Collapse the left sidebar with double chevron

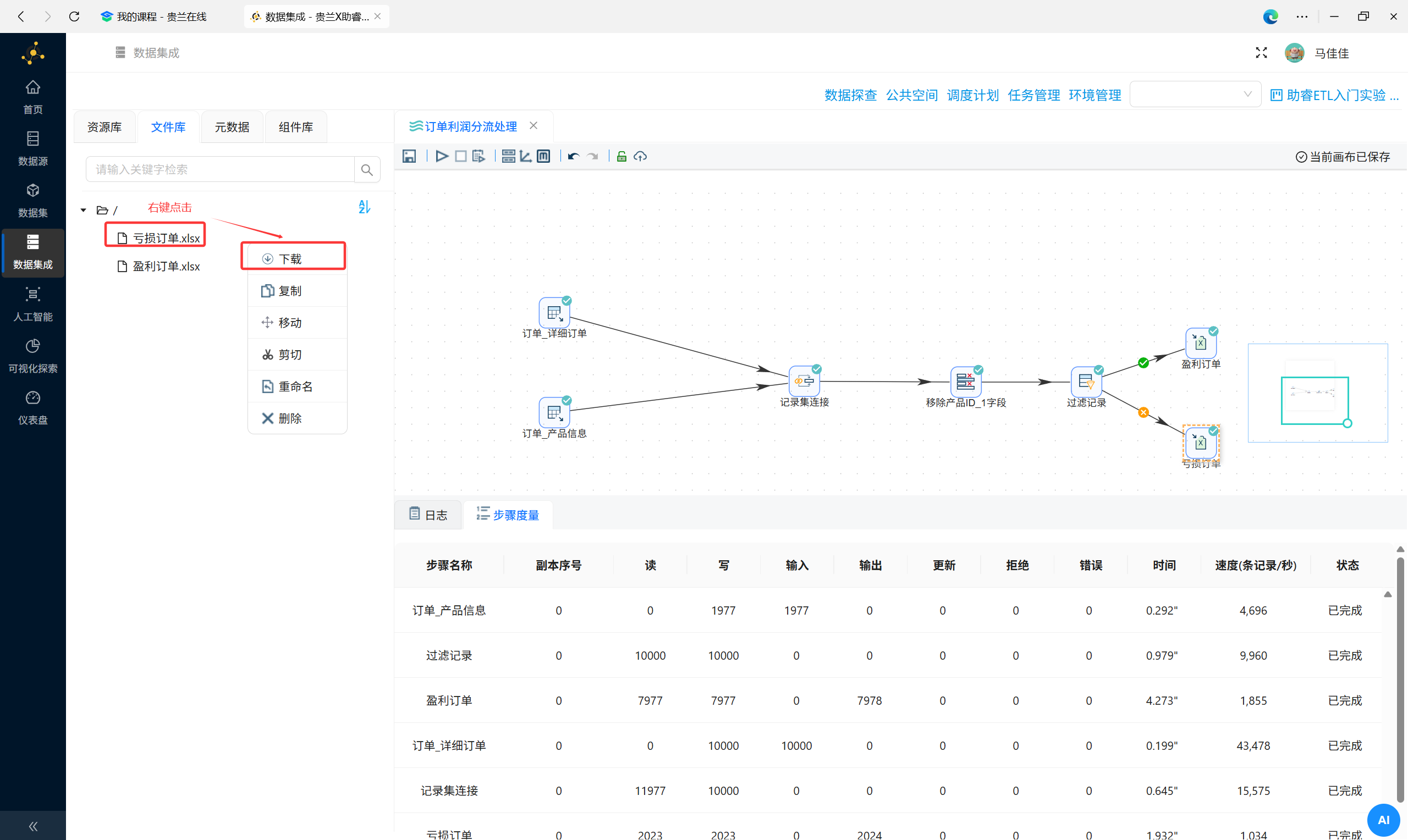pos(33,826)
